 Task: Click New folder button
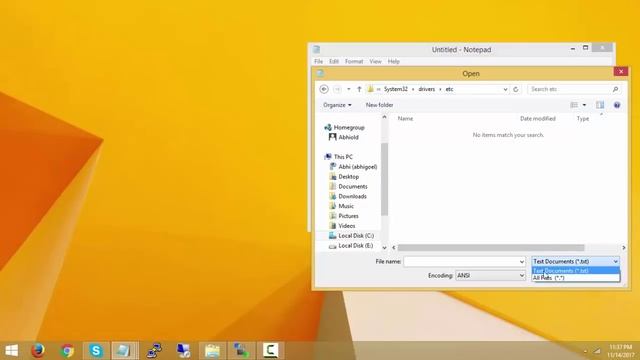pyautogui.click(x=379, y=105)
